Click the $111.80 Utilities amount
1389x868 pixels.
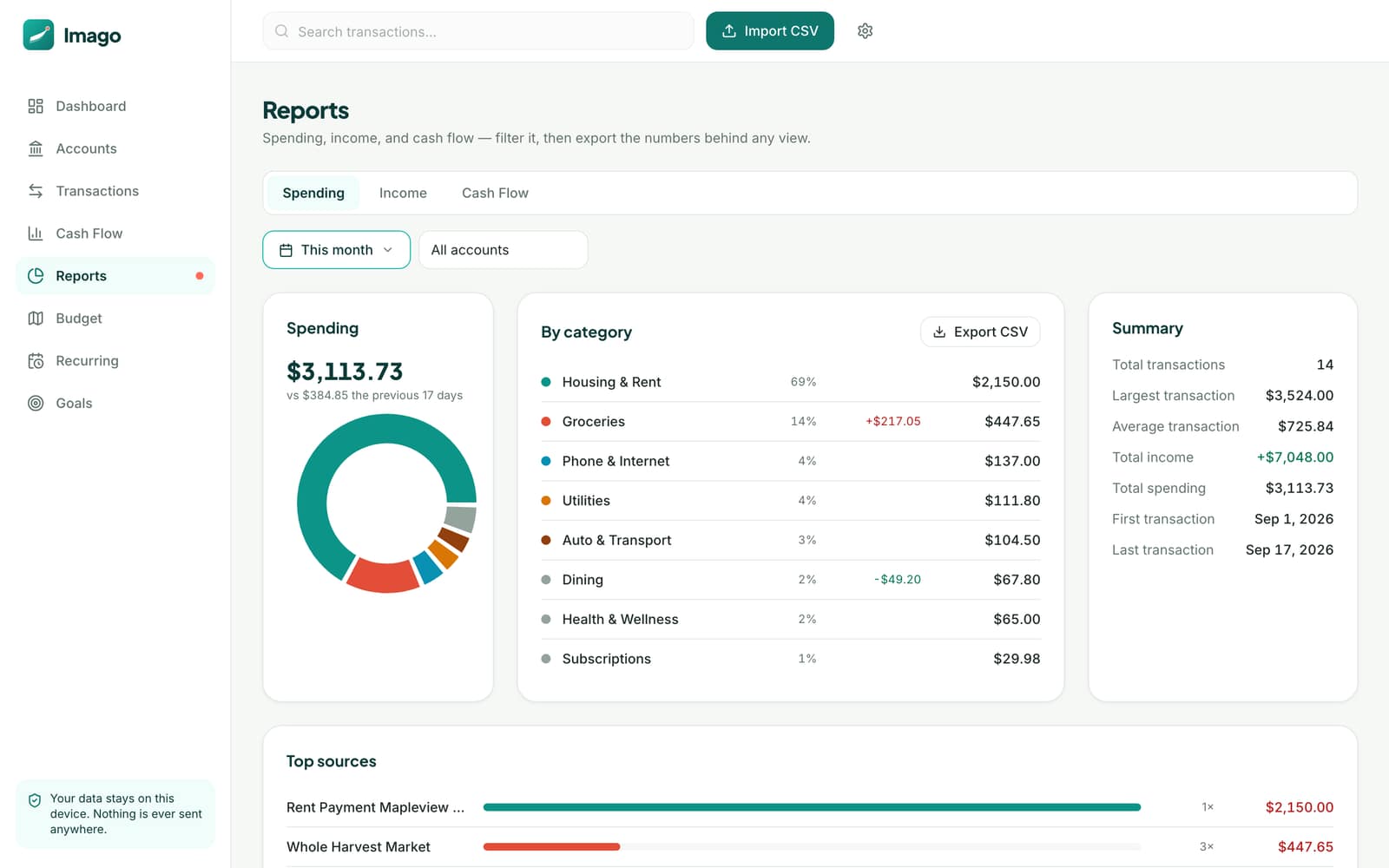coord(1012,501)
